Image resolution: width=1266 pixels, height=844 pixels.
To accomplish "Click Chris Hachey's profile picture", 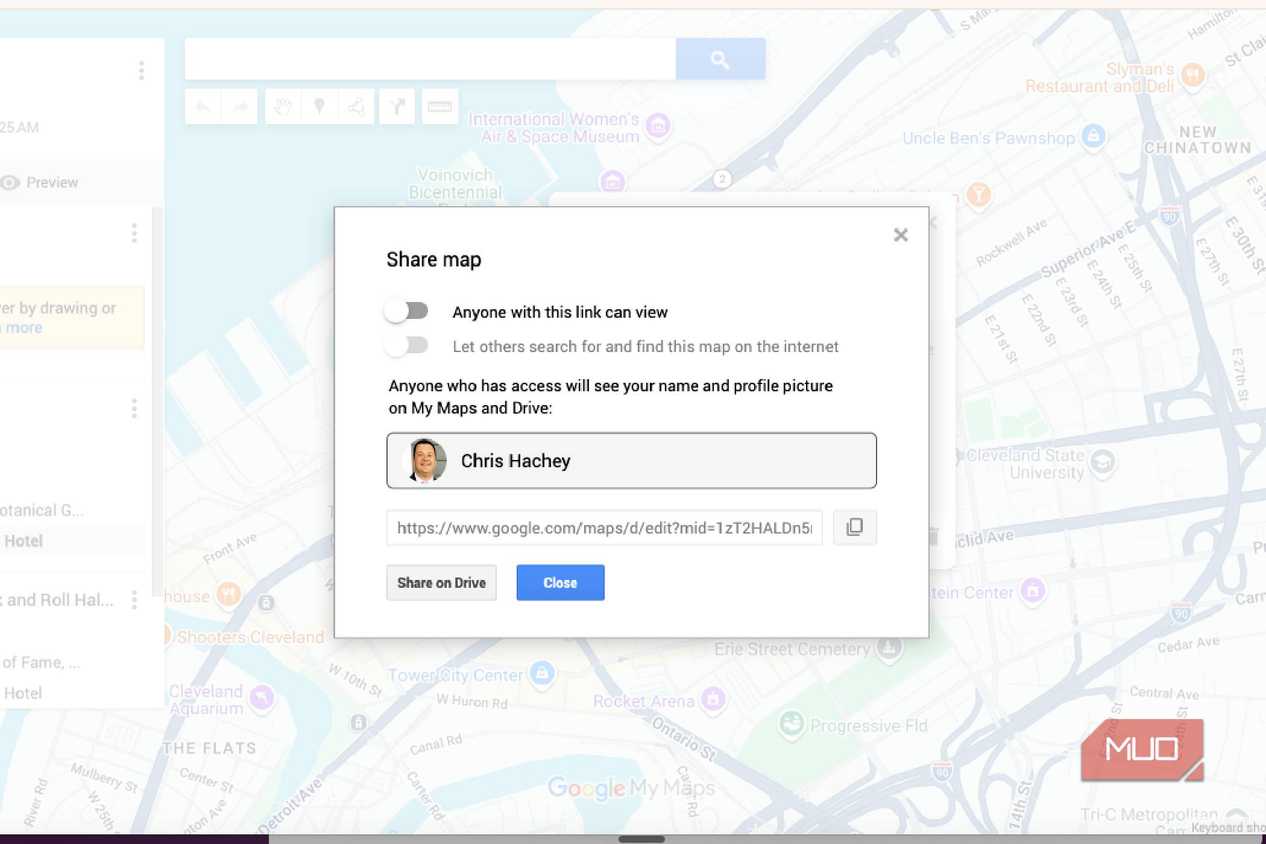I will (x=425, y=461).
